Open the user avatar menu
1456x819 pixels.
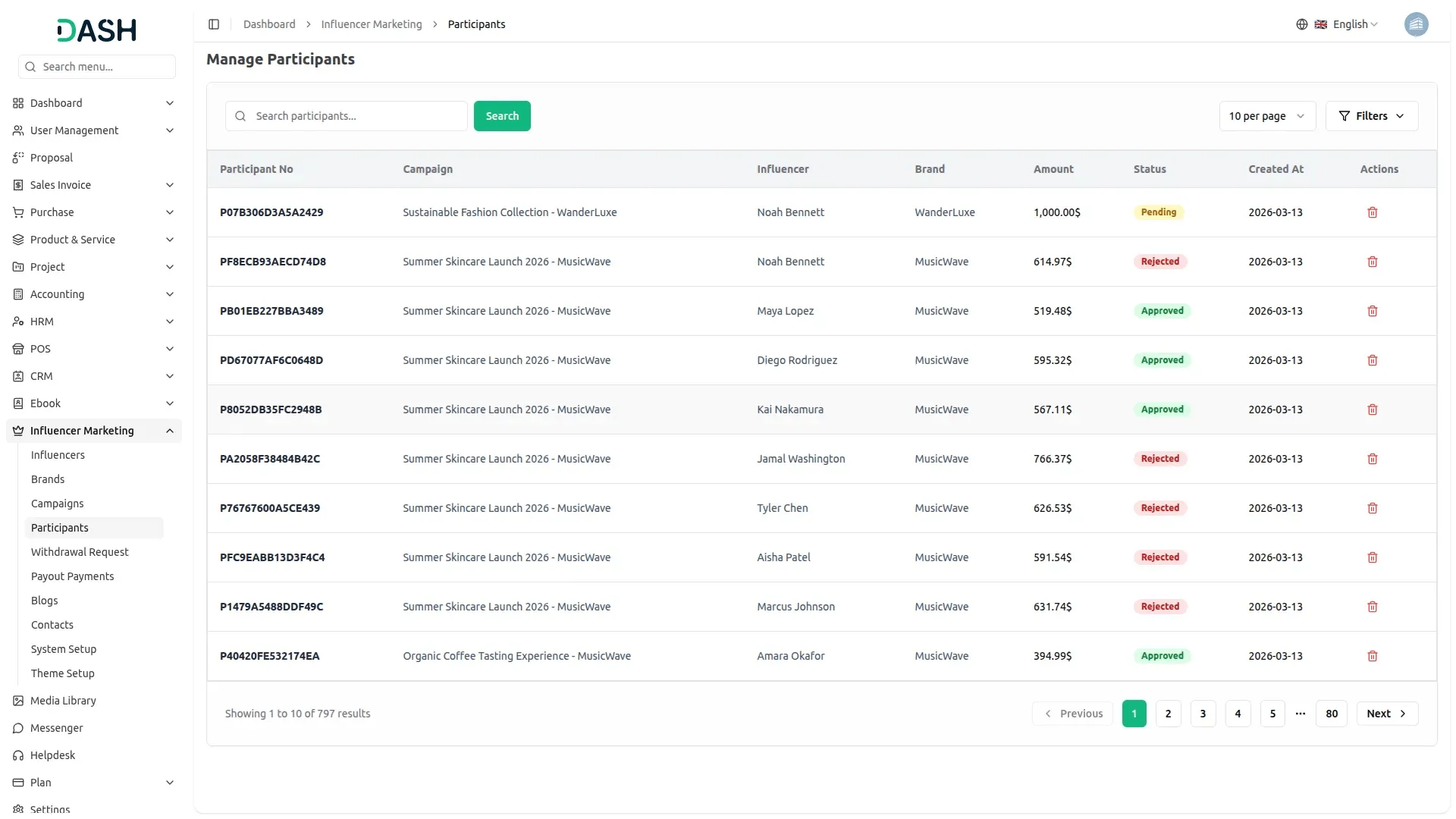(1415, 24)
